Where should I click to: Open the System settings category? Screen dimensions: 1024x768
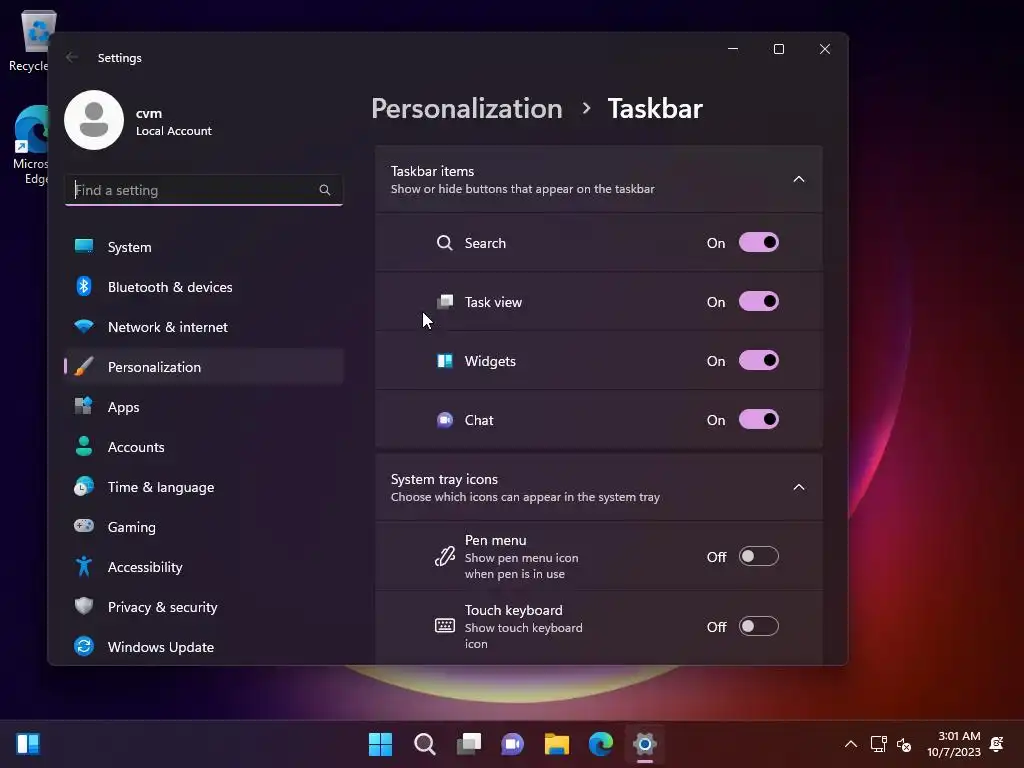pos(204,247)
